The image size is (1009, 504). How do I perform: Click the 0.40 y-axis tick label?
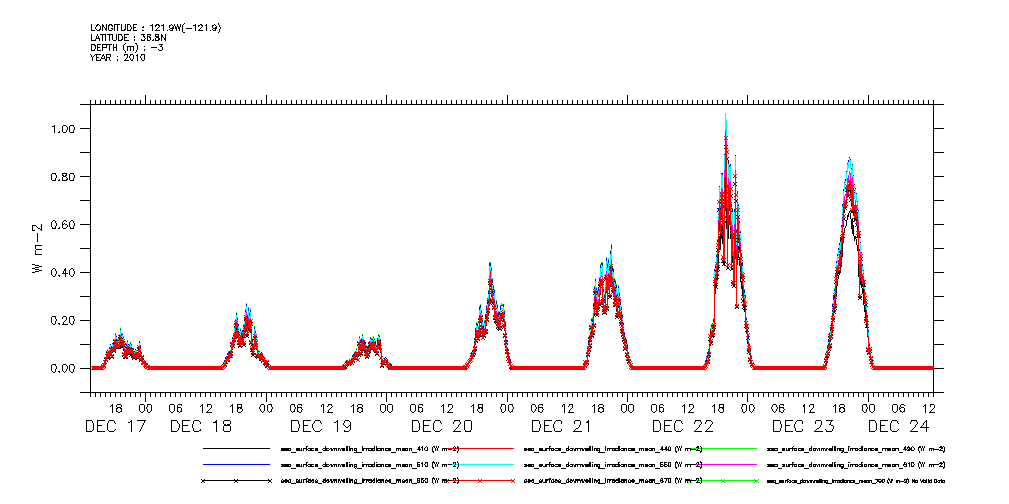(x=64, y=272)
